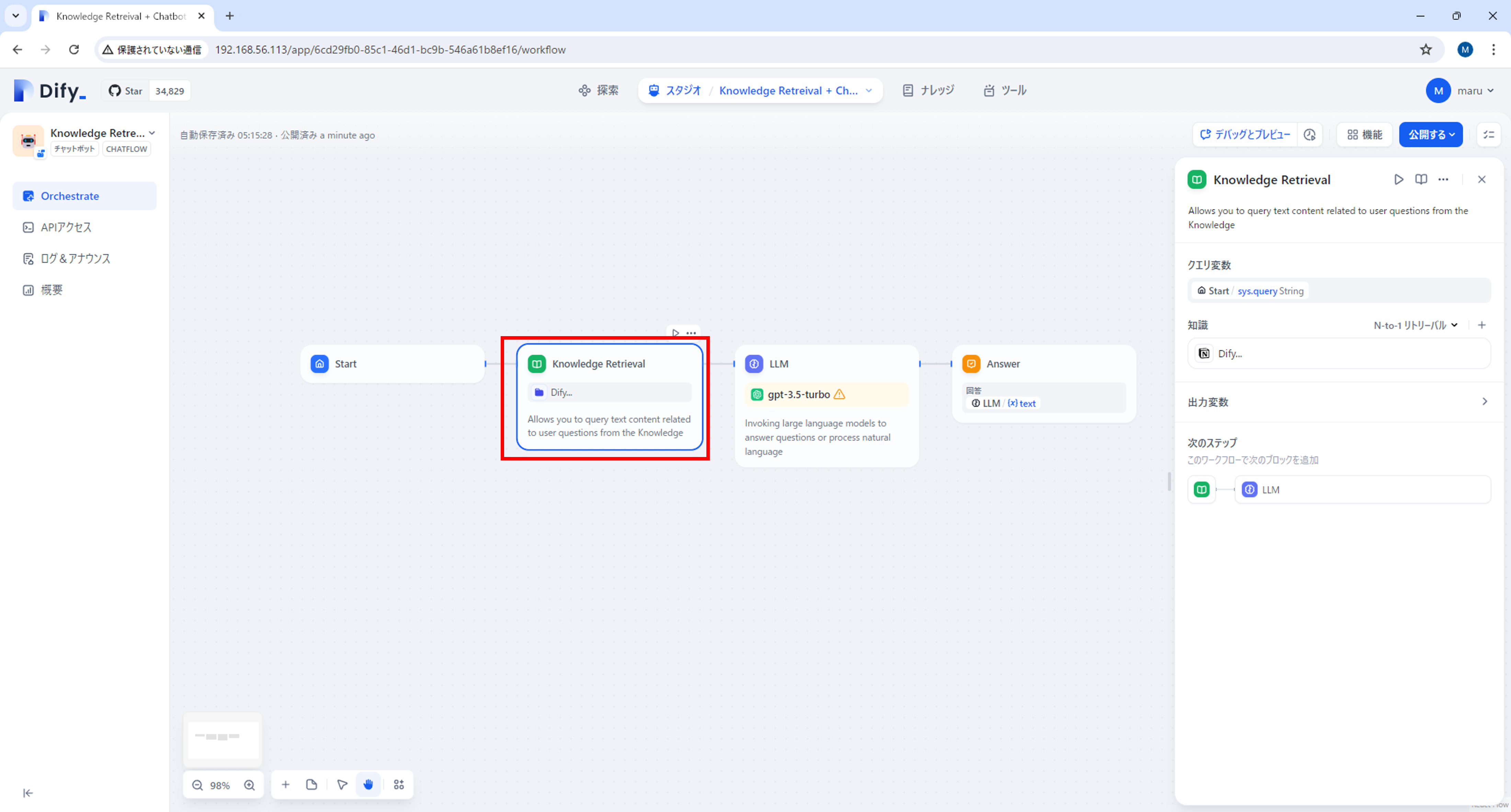The width and height of the screenshot is (1511, 812).
Task: Open the run history clock icon
Action: pos(1310,135)
